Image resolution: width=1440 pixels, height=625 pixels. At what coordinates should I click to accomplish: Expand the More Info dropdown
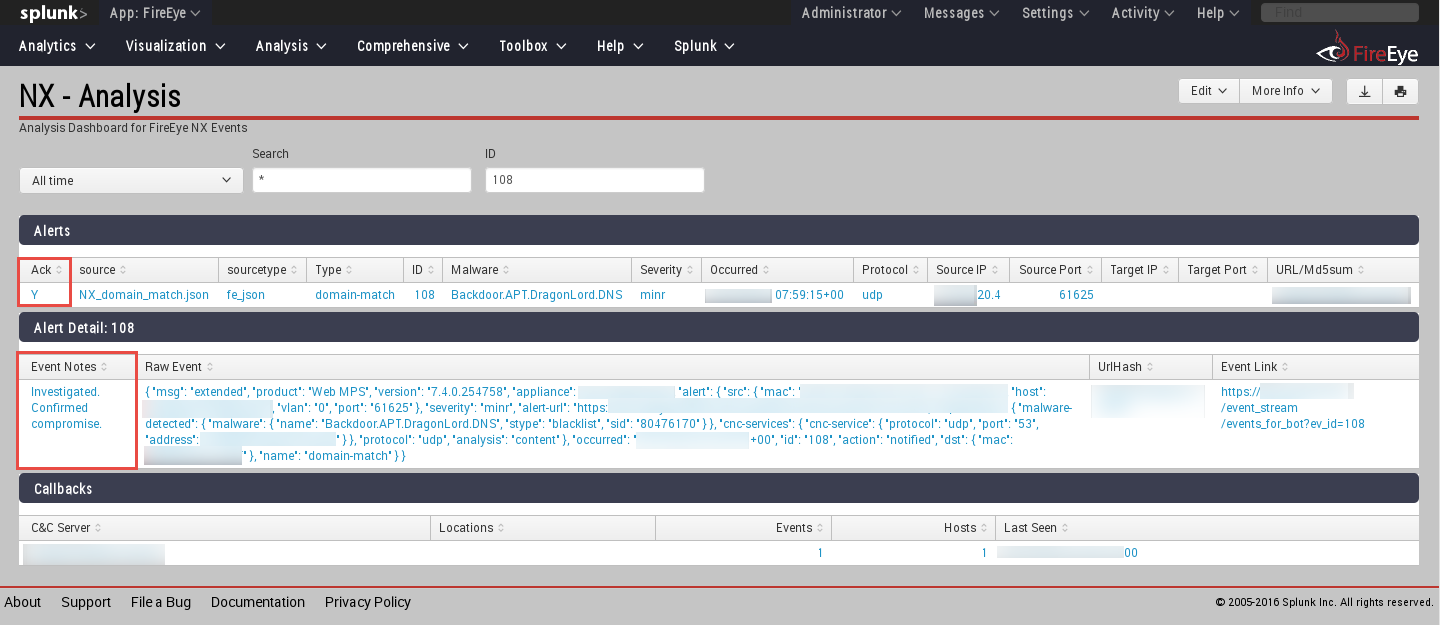coord(1285,91)
